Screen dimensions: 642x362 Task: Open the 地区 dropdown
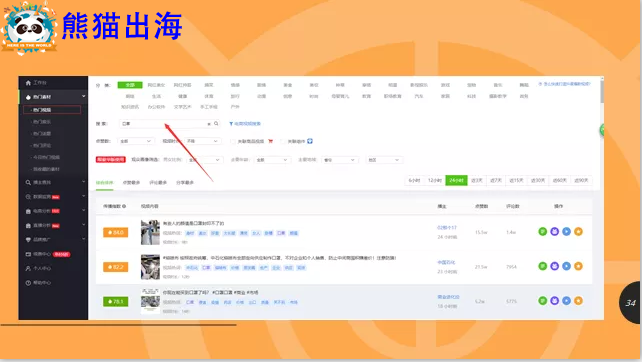tap(384, 160)
